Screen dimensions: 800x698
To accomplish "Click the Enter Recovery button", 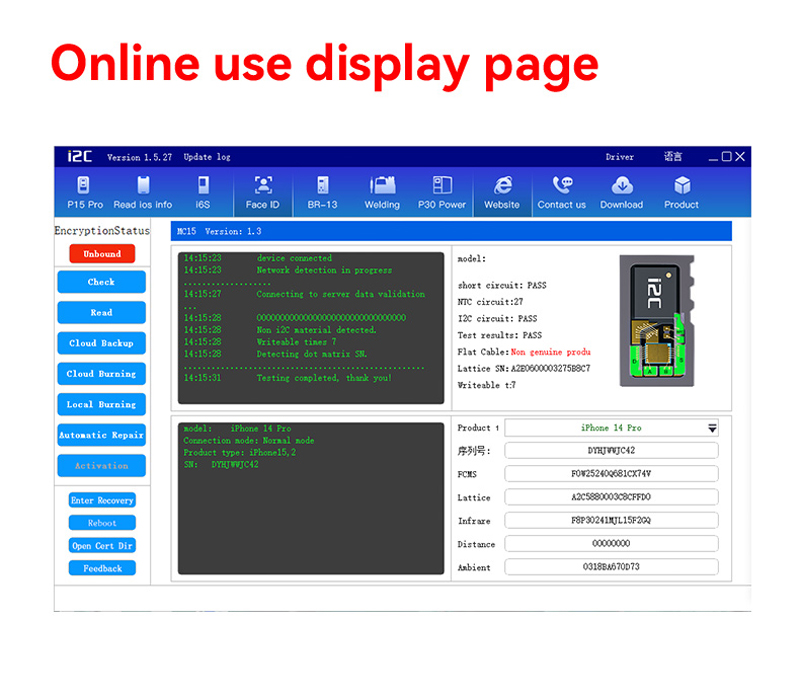I will [x=102, y=500].
